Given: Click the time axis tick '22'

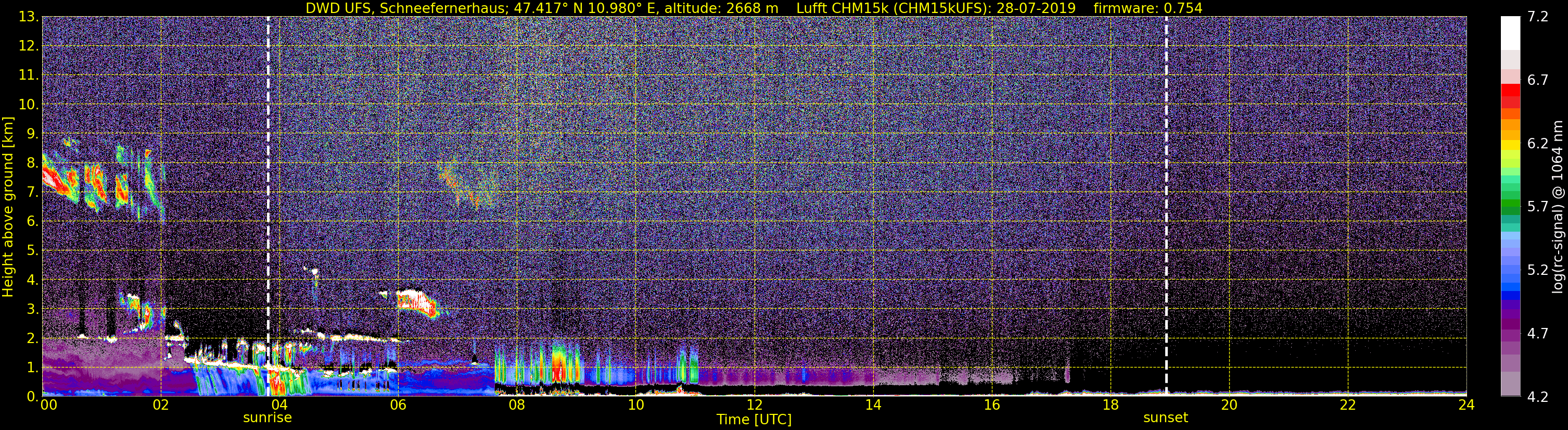Looking at the screenshot, I should tap(1348, 405).
